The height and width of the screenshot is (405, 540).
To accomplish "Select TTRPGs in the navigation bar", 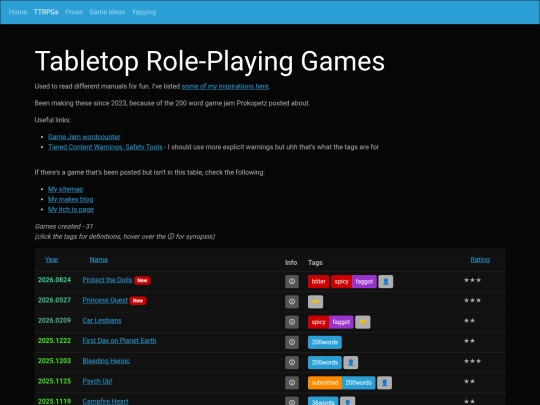I will 46,12.
